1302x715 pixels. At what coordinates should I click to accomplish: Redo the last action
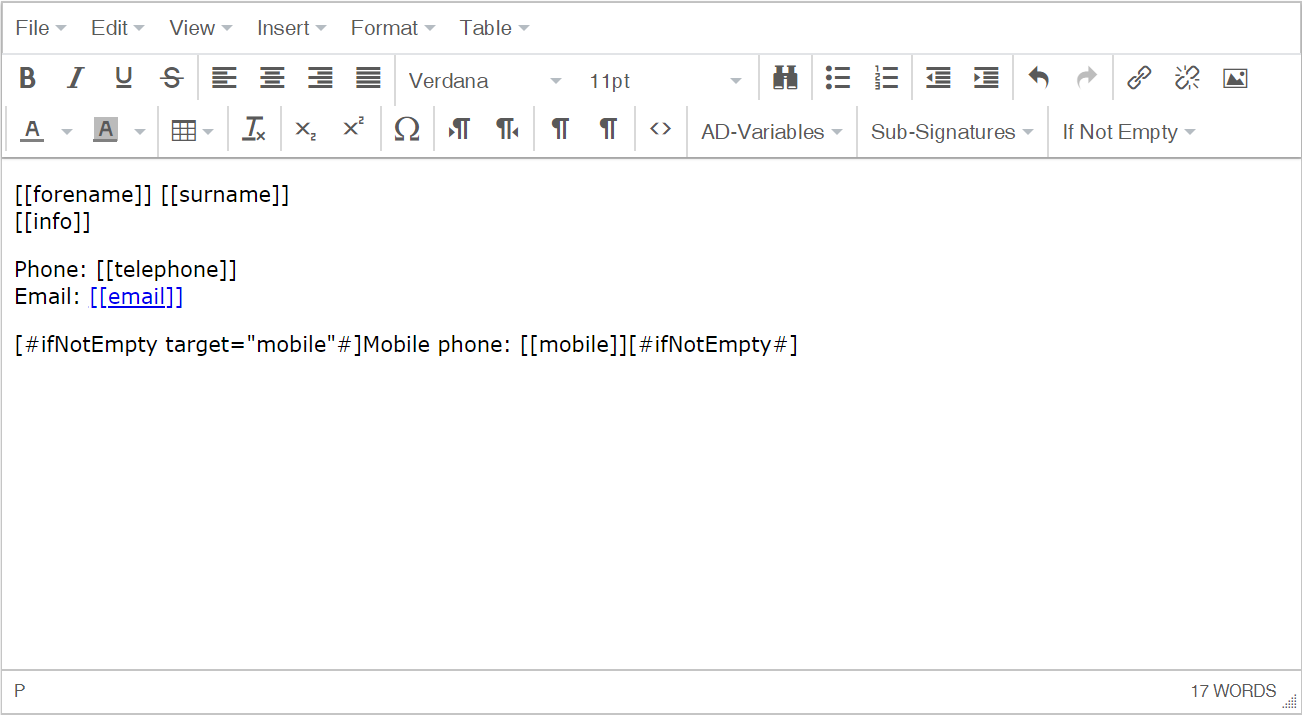(1087, 78)
